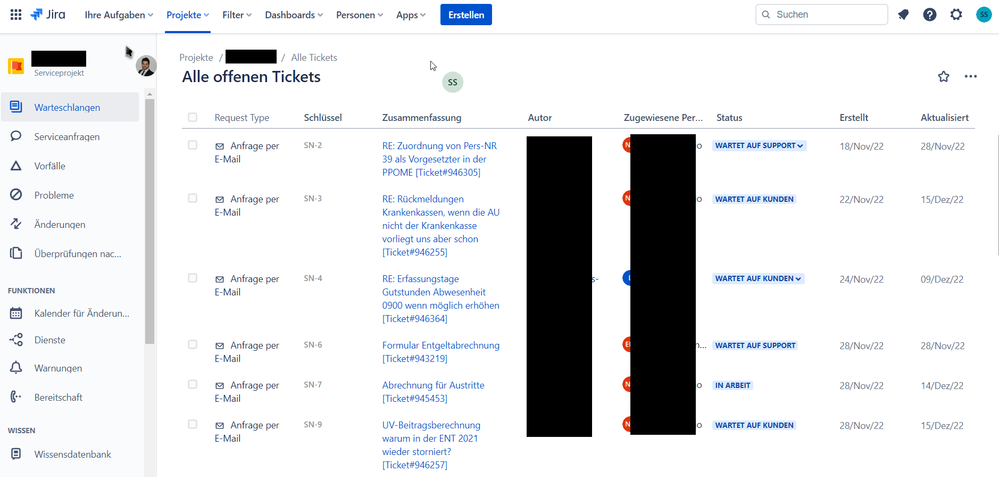Click the sidebar vertical scrollbar
Viewport: 999px width, 477px height.
click(150, 220)
